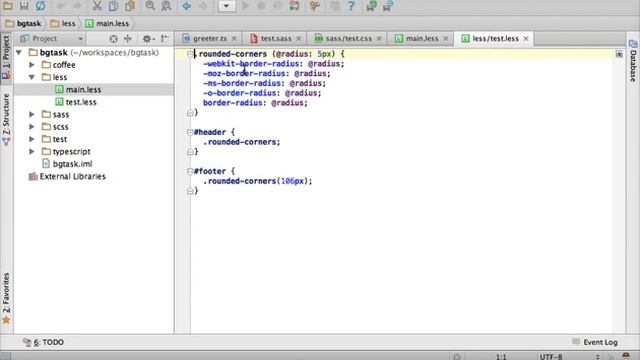This screenshot has width=640, height=360.
Task: Fold the #footer block
Action: tap(190, 171)
